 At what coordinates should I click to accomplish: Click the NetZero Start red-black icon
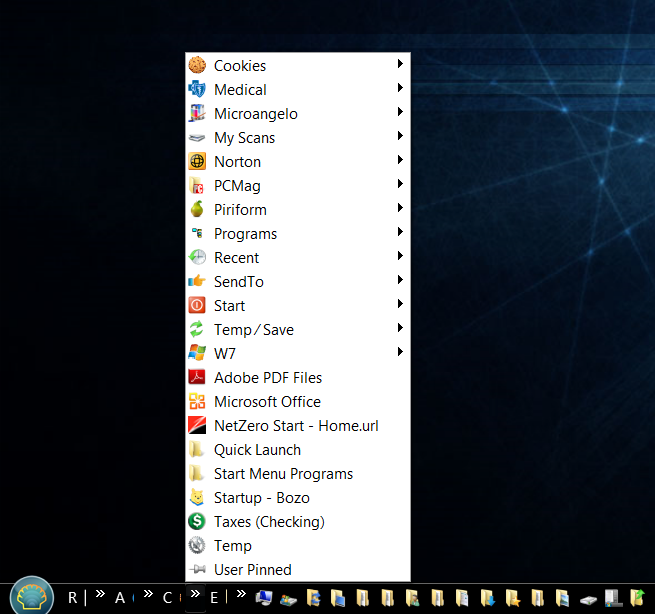click(197, 425)
